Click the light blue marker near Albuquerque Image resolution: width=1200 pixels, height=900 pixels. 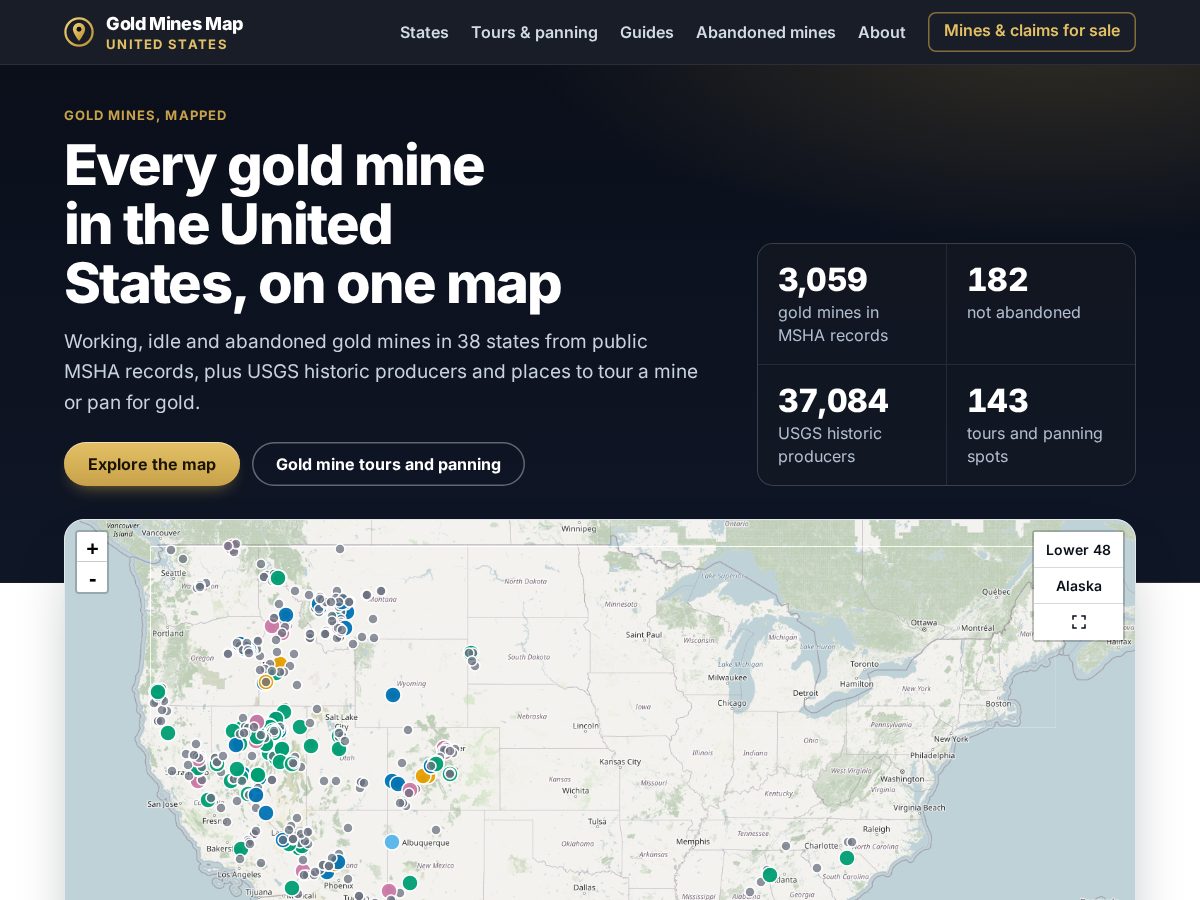point(392,842)
